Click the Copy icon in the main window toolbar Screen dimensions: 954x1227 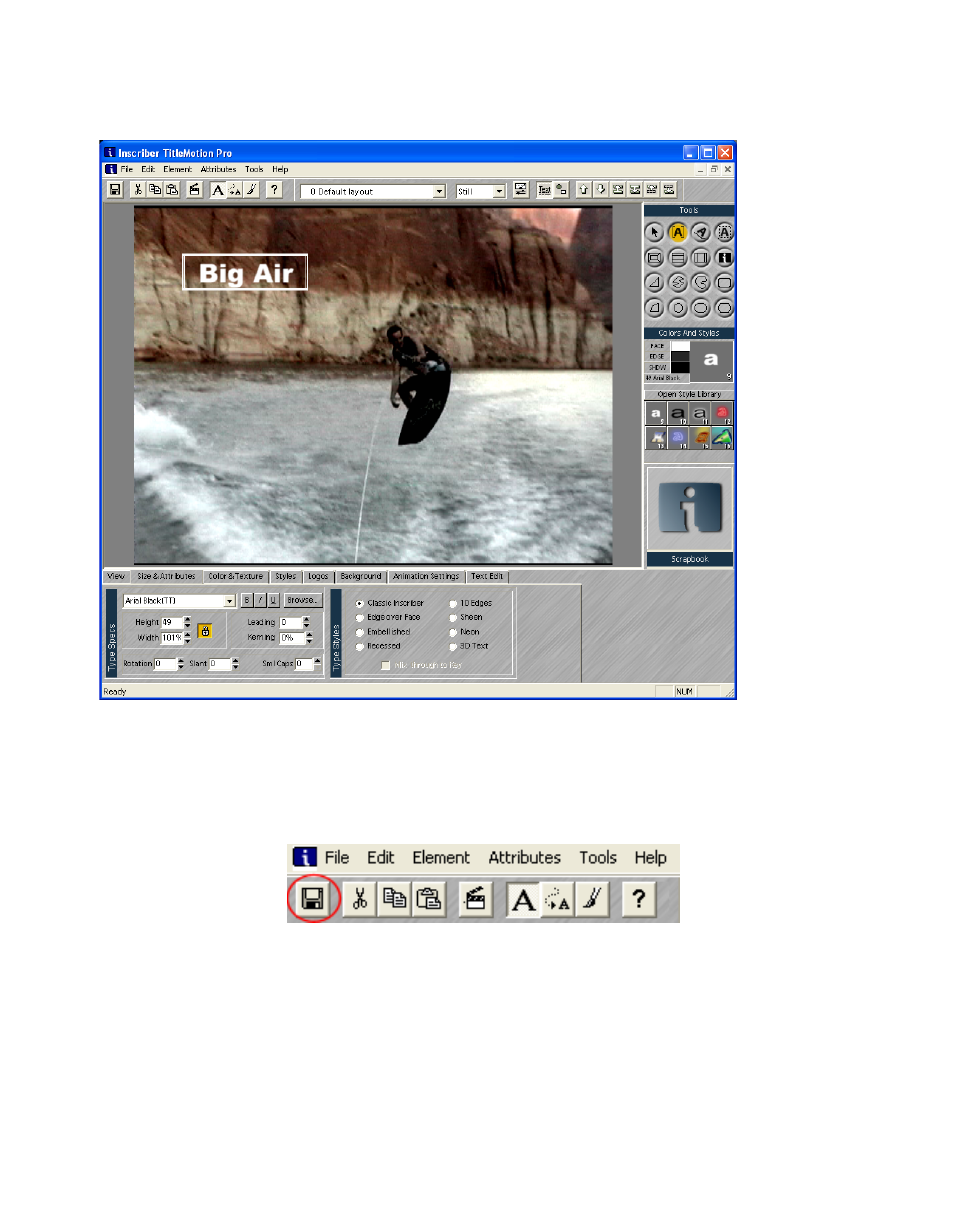(x=155, y=189)
